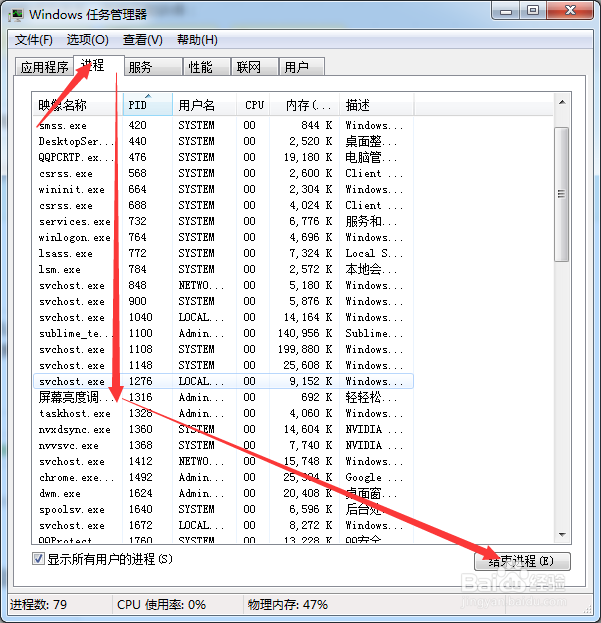
Task: Sort by the PID column header
Action: click(147, 105)
